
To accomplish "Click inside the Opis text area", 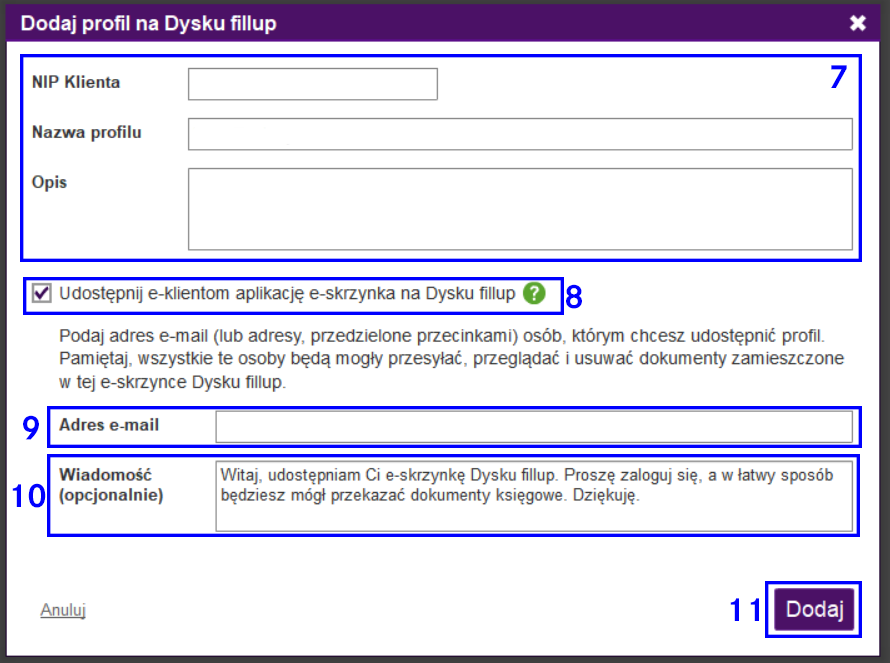I will point(520,209).
